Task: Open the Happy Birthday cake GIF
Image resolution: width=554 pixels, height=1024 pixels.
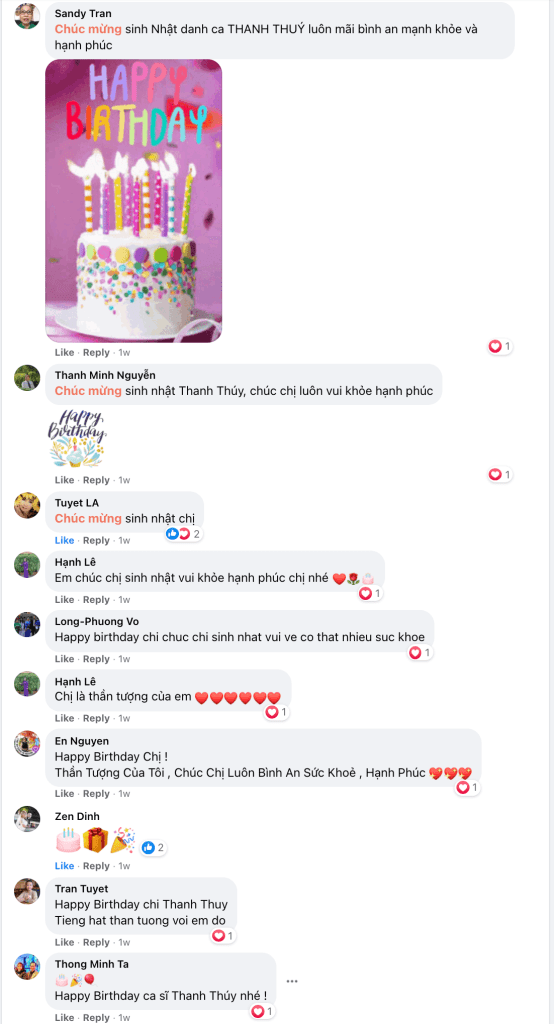Action: coord(133,200)
